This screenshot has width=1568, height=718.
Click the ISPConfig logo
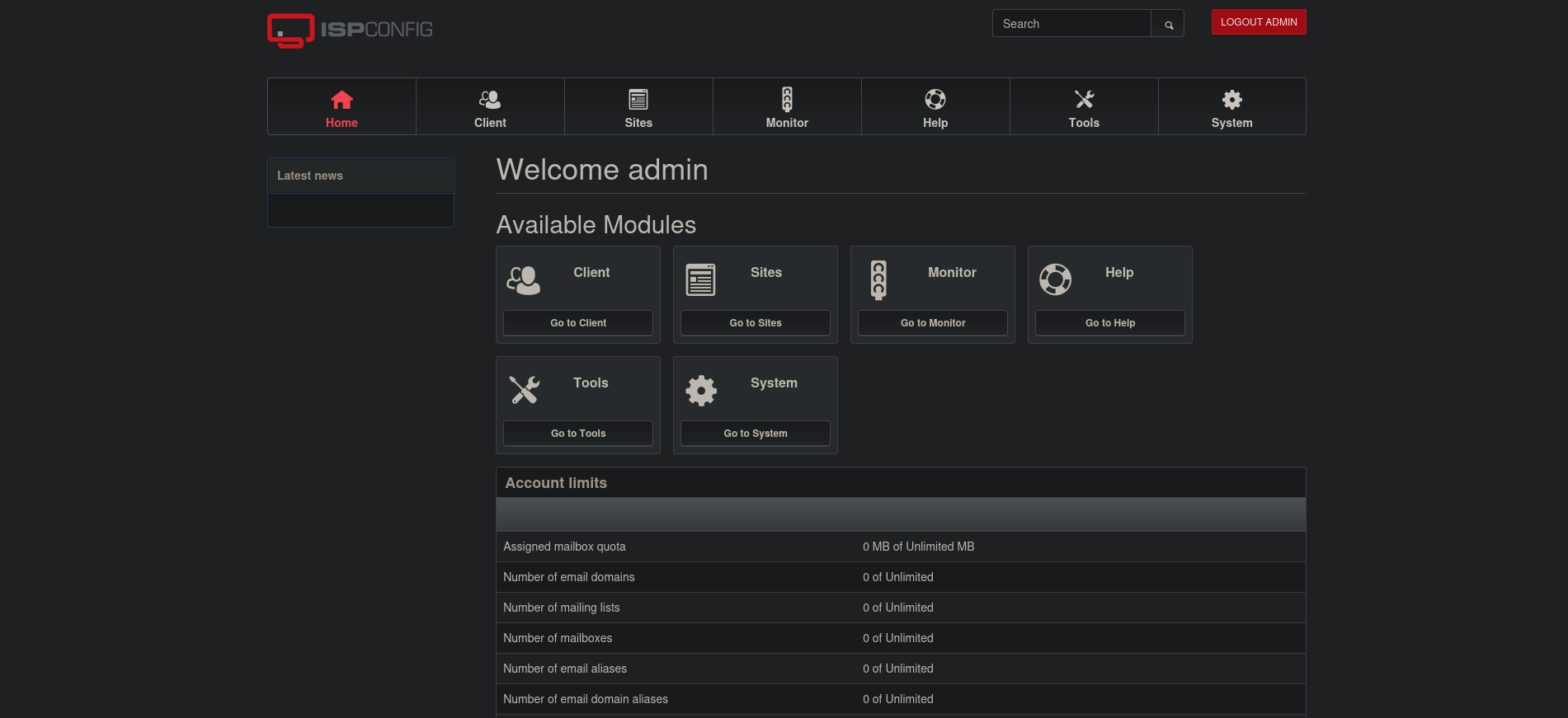pyautogui.click(x=350, y=31)
